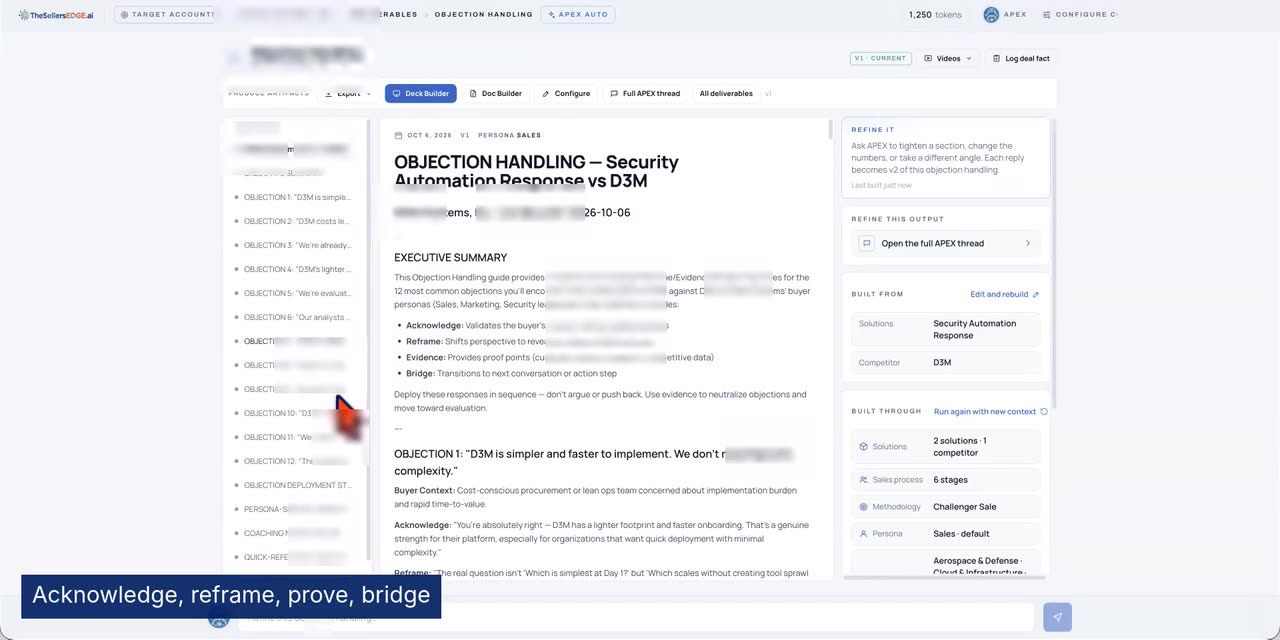Click the APEX avatar icon
The height and width of the screenshot is (640, 1280).
click(991, 15)
